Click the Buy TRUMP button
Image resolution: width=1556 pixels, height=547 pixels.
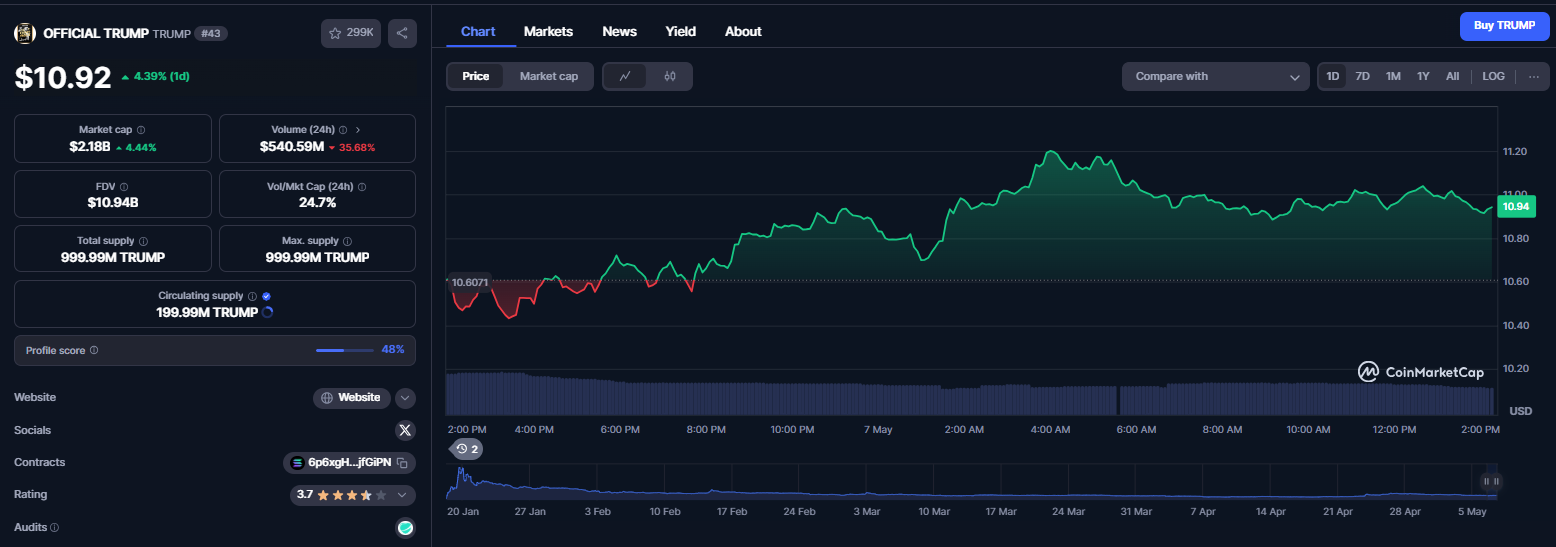[1503, 26]
